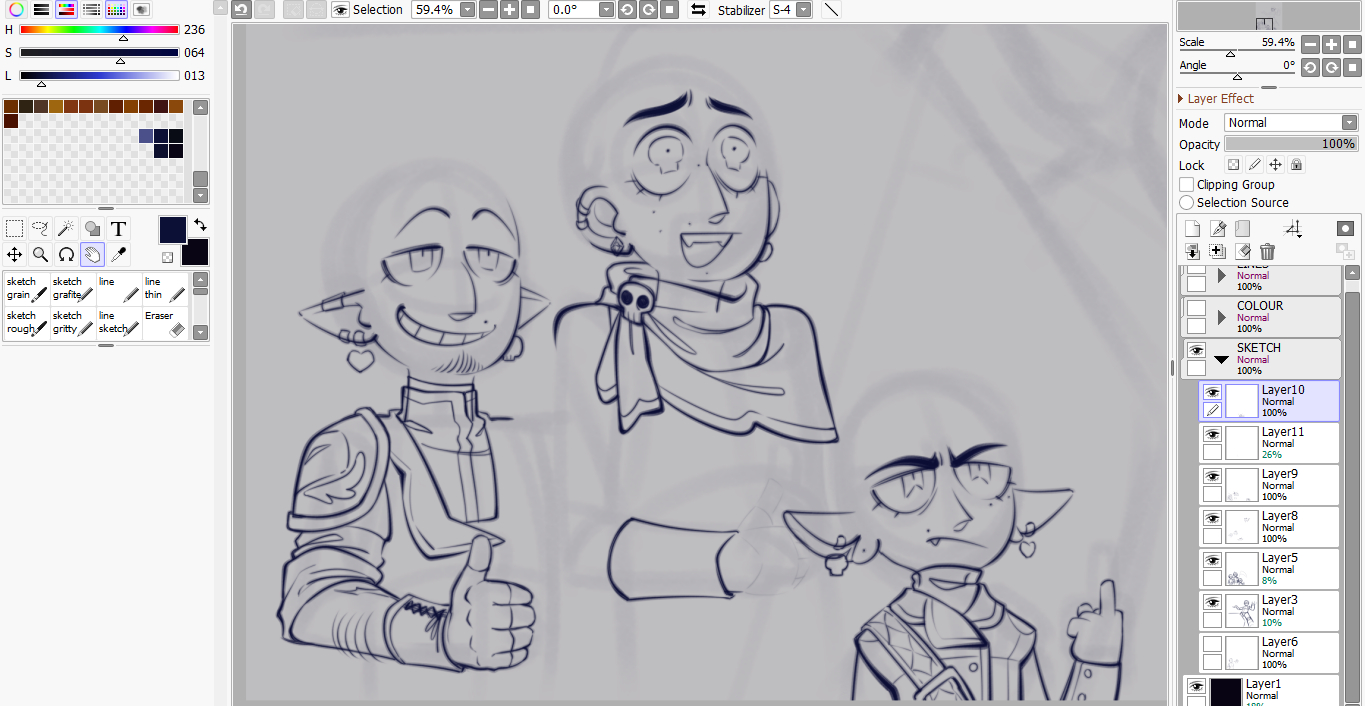
Task: Select the Selection Source radio button
Action: (1187, 203)
